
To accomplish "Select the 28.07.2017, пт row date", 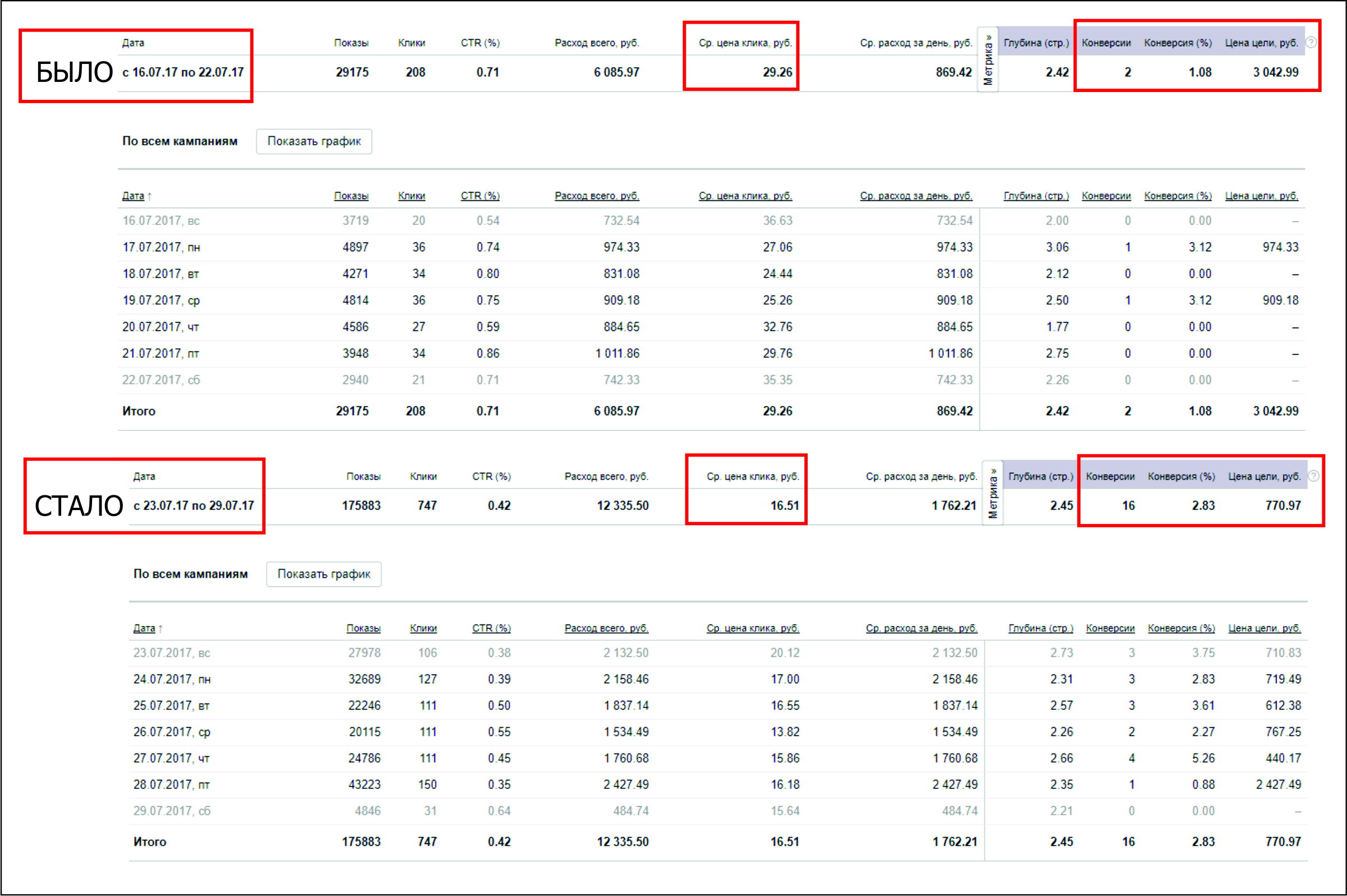I will (171, 784).
